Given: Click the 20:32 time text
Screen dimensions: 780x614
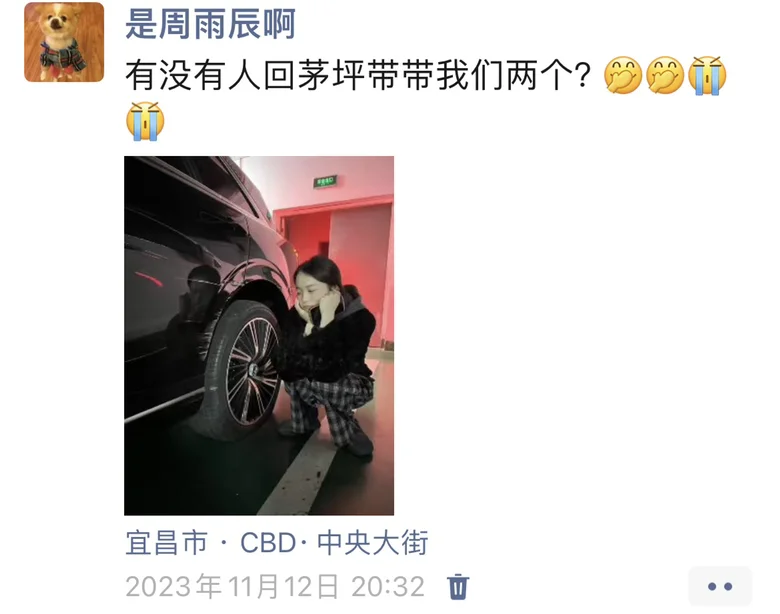Looking at the screenshot, I should point(388,586).
